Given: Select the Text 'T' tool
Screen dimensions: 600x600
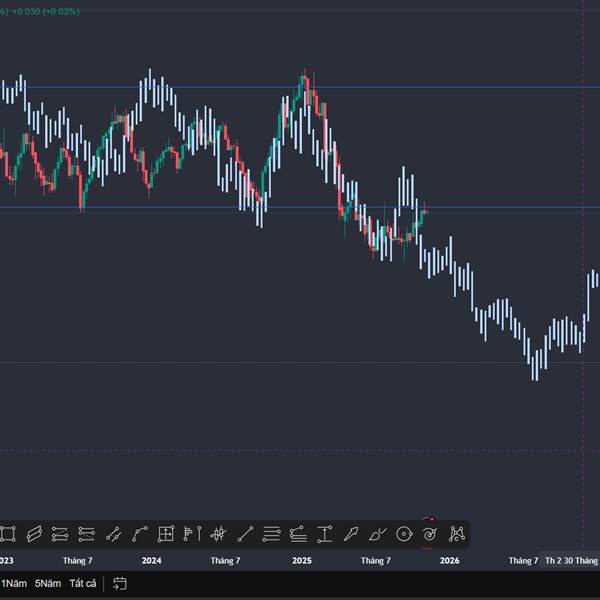Looking at the screenshot, I should coord(324,533).
